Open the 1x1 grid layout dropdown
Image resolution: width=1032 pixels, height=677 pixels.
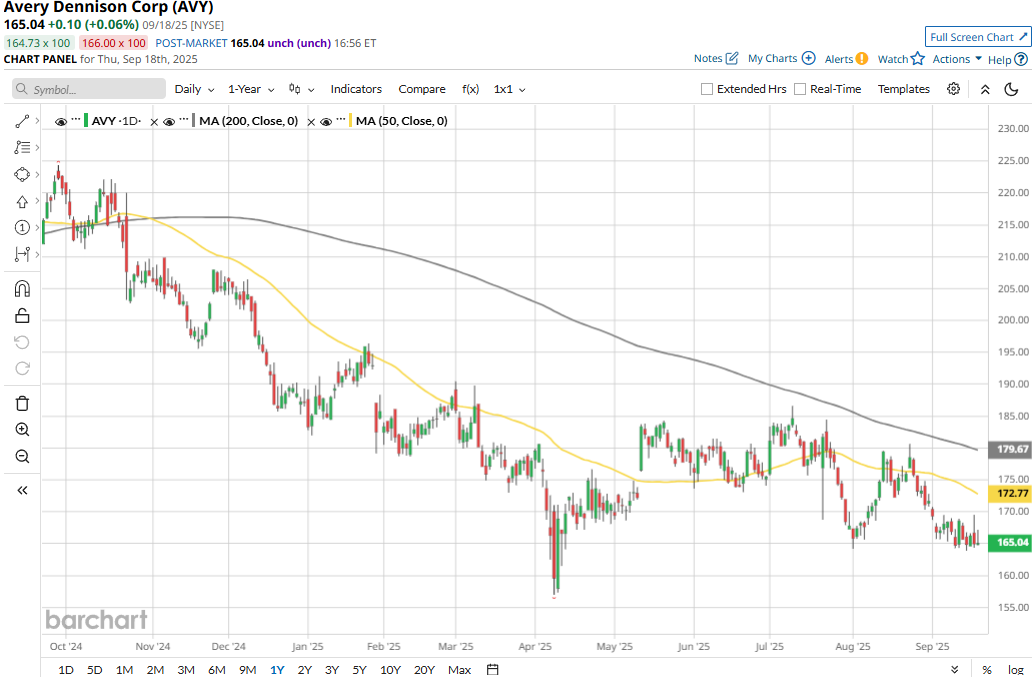click(509, 89)
